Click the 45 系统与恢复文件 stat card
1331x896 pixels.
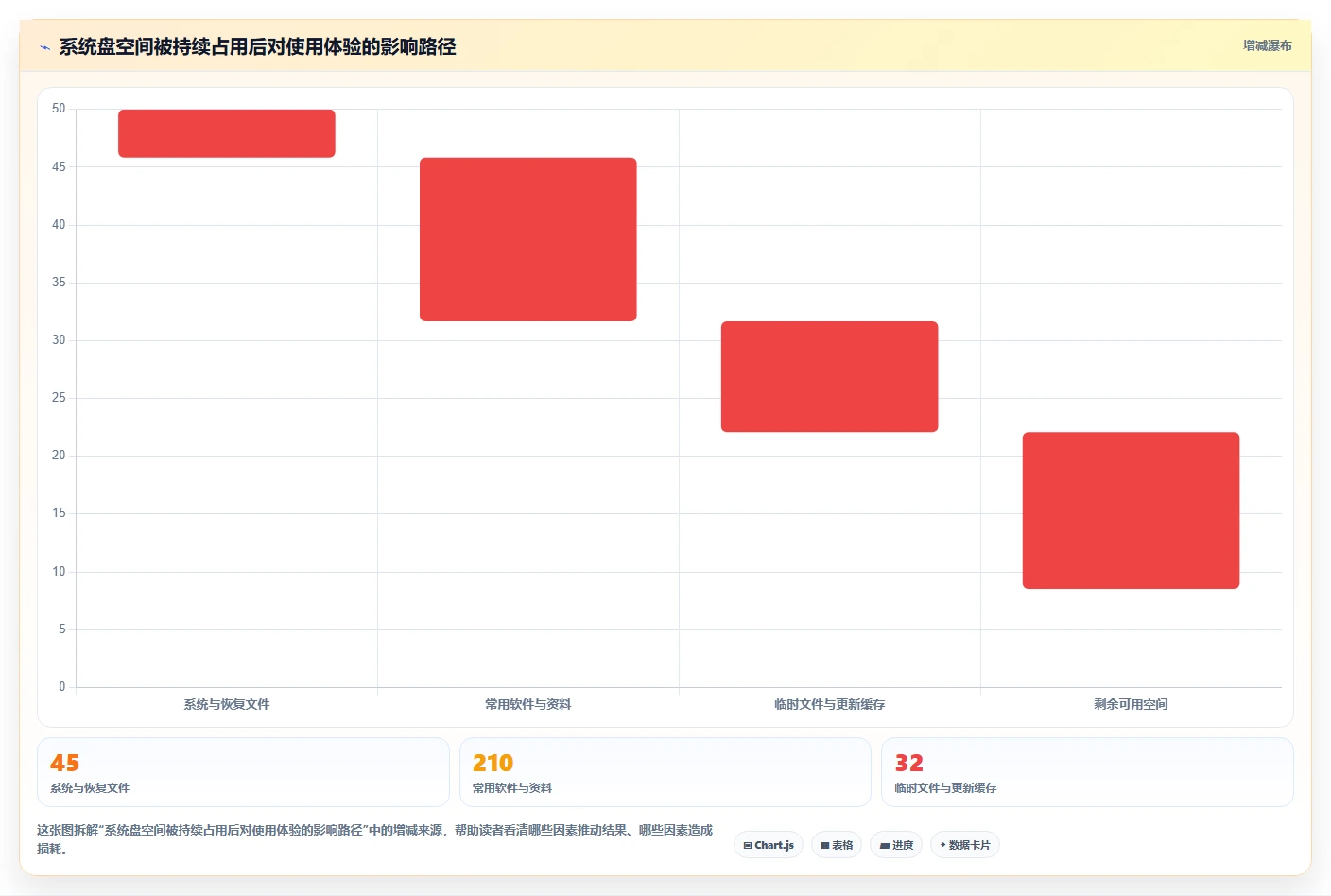click(243, 772)
